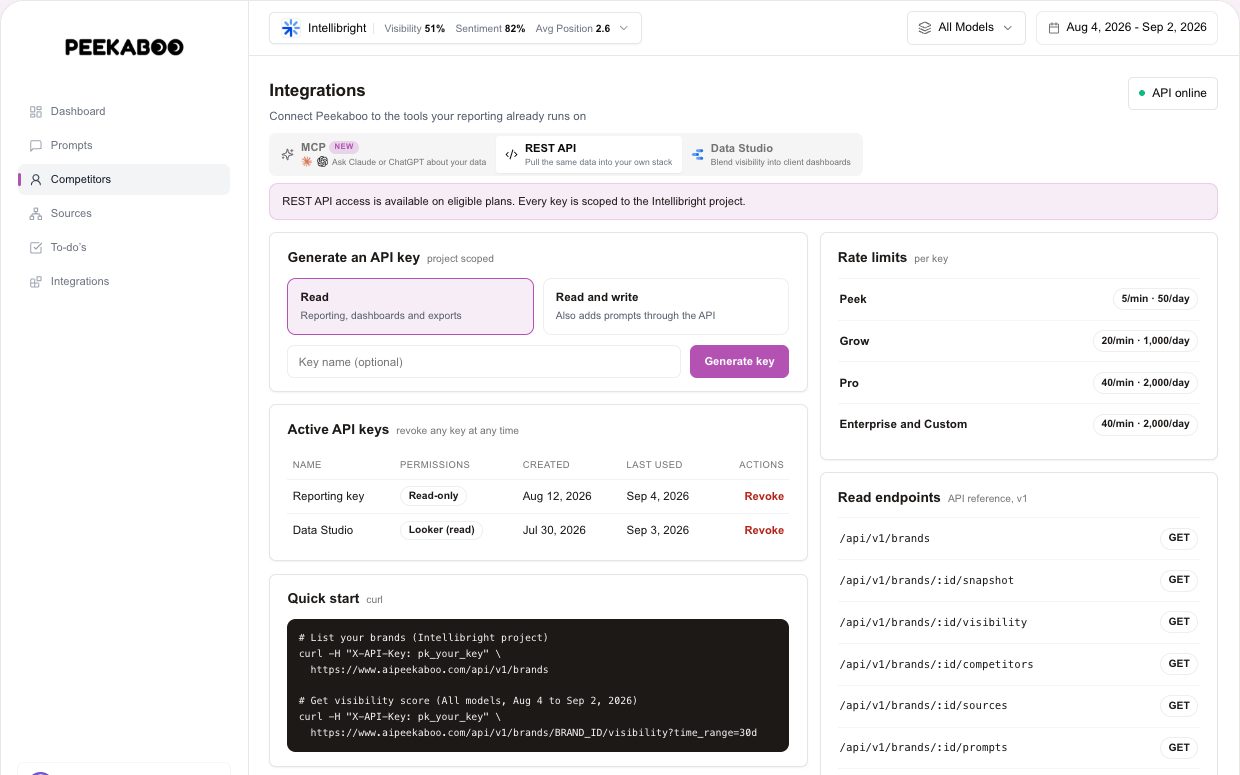Switch to the REST API tab
The width and height of the screenshot is (1240, 775).
(589, 155)
